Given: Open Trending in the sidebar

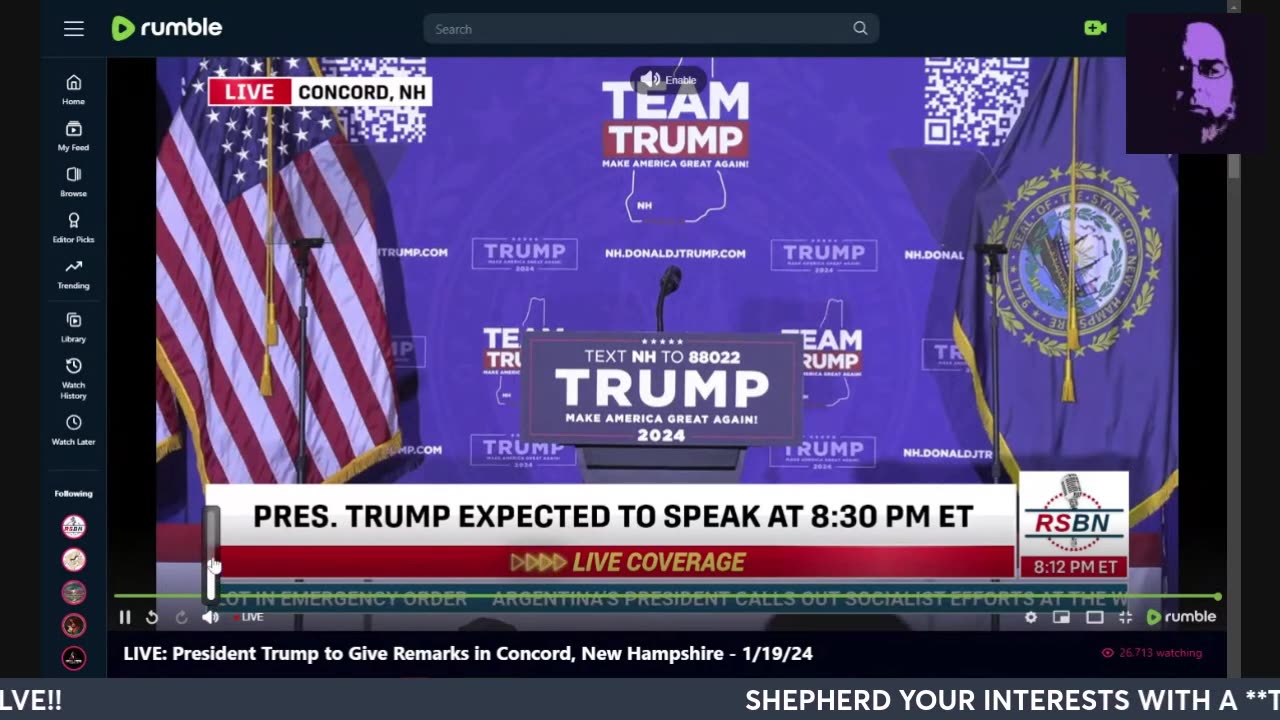Looking at the screenshot, I should (73, 273).
